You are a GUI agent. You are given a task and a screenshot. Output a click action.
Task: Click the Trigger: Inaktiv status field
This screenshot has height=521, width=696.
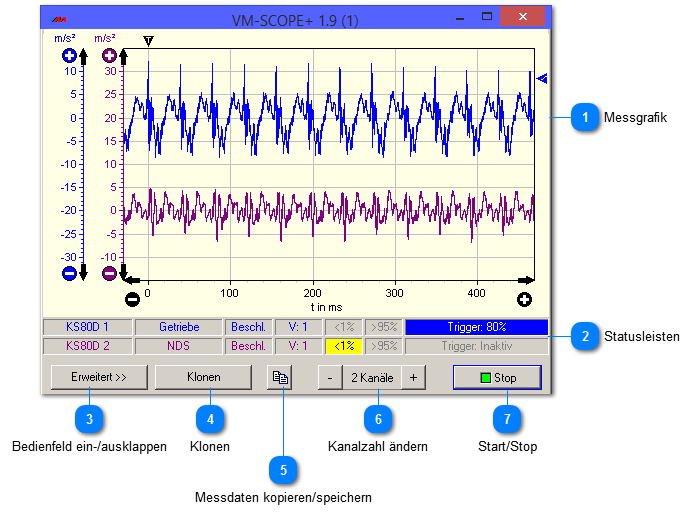(476, 345)
